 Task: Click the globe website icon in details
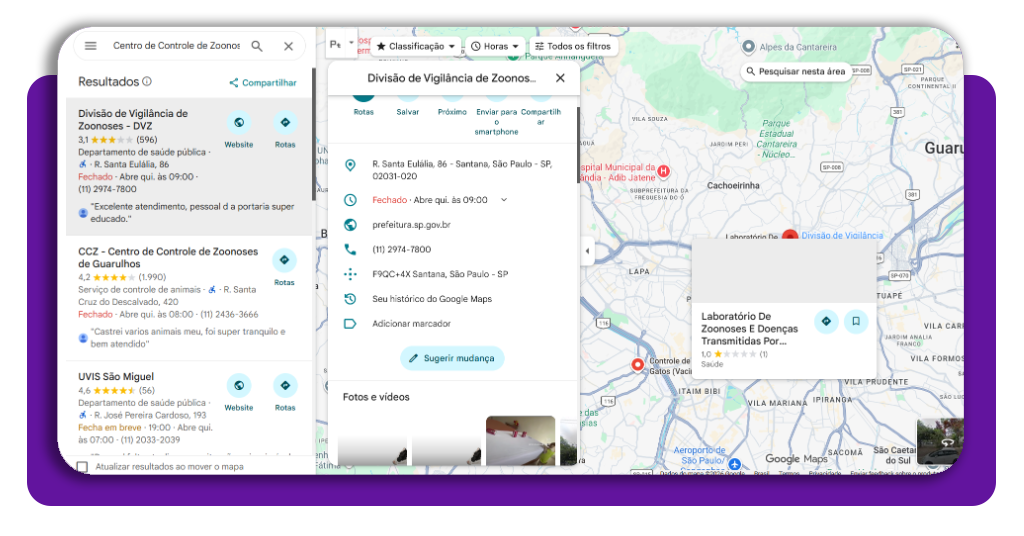[350, 225]
